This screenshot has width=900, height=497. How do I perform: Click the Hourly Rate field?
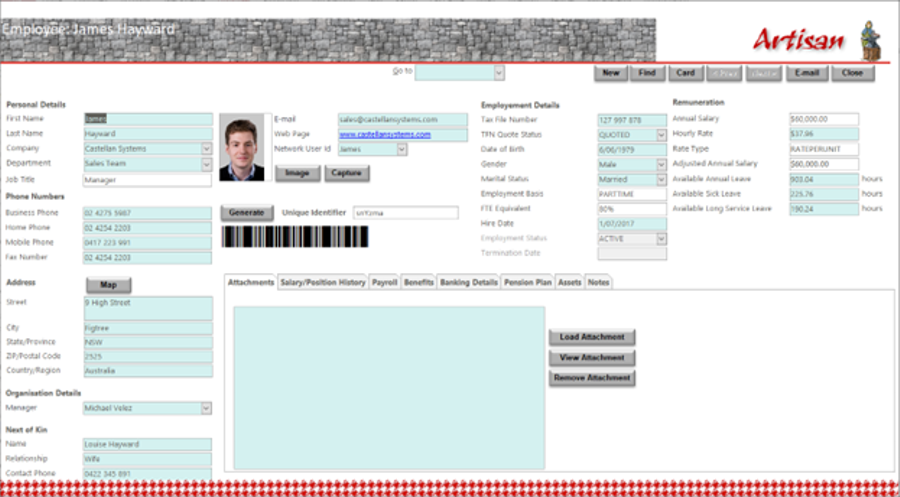click(x=824, y=134)
